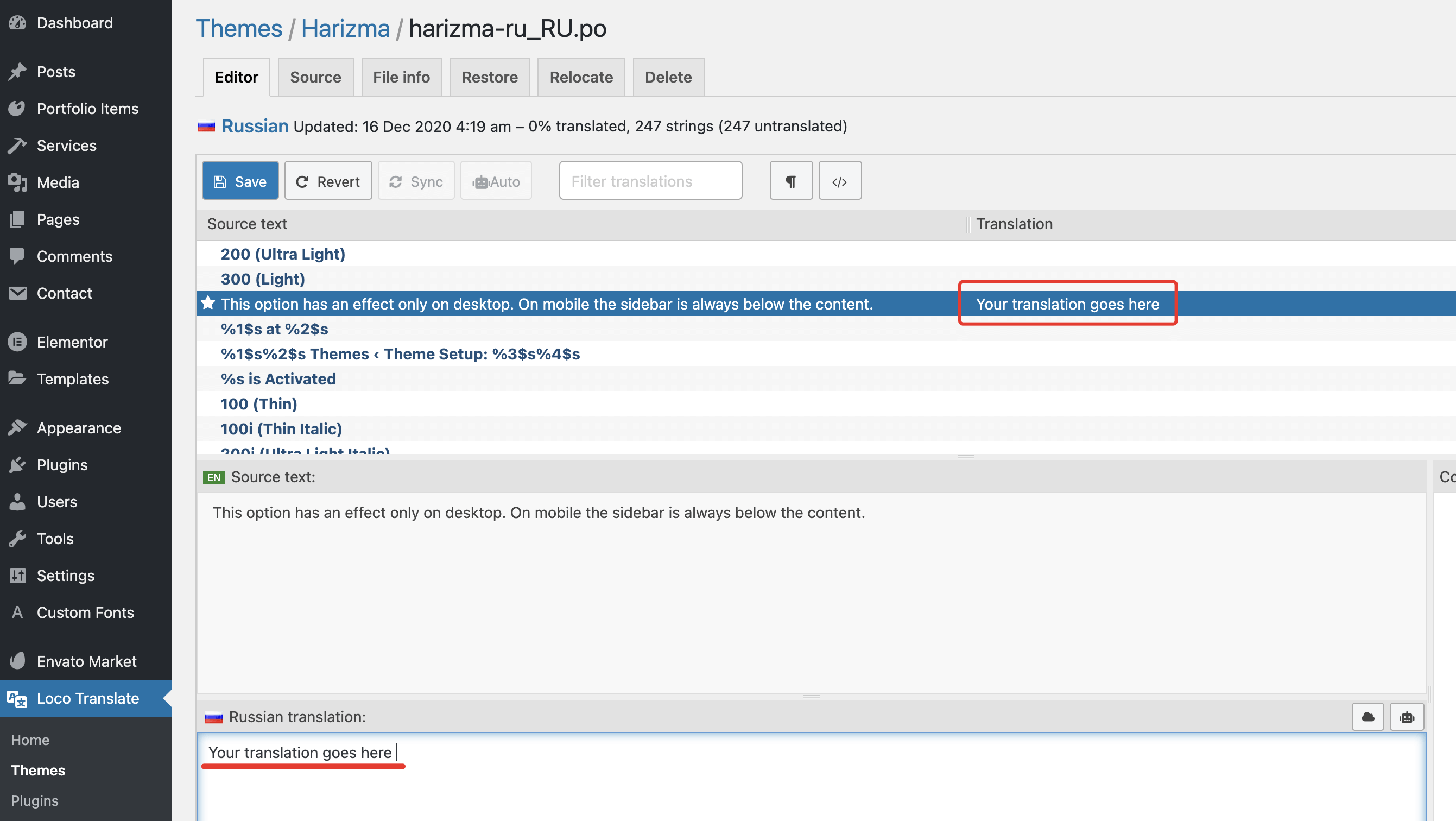1456x821 pixels.
Task: Click the divider handle above Russian translation
Action: pos(811,697)
